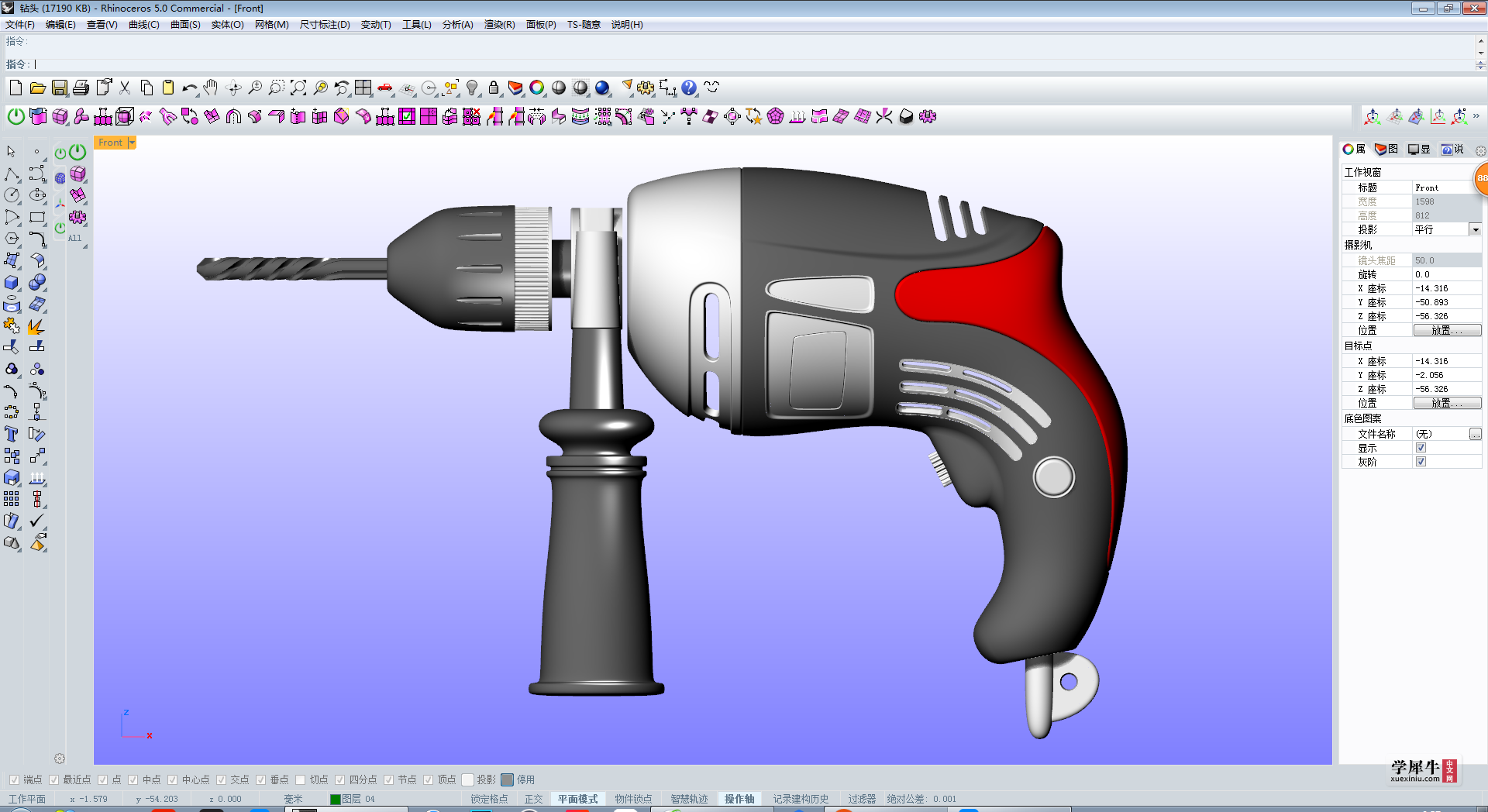Toggle the 交点 osnap checkbox
This screenshot has height=812, width=1488.
(221, 779)
